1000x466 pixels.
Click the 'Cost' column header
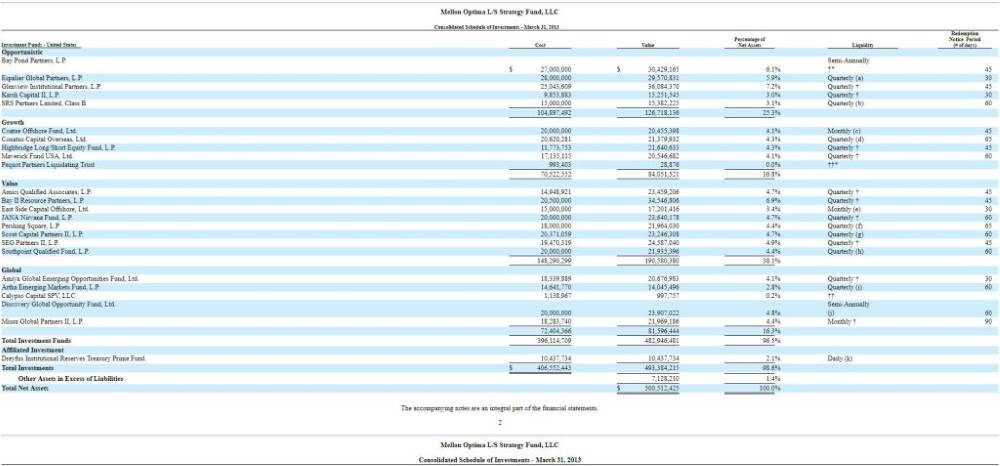pyautogui.click(x=540, y=45)
